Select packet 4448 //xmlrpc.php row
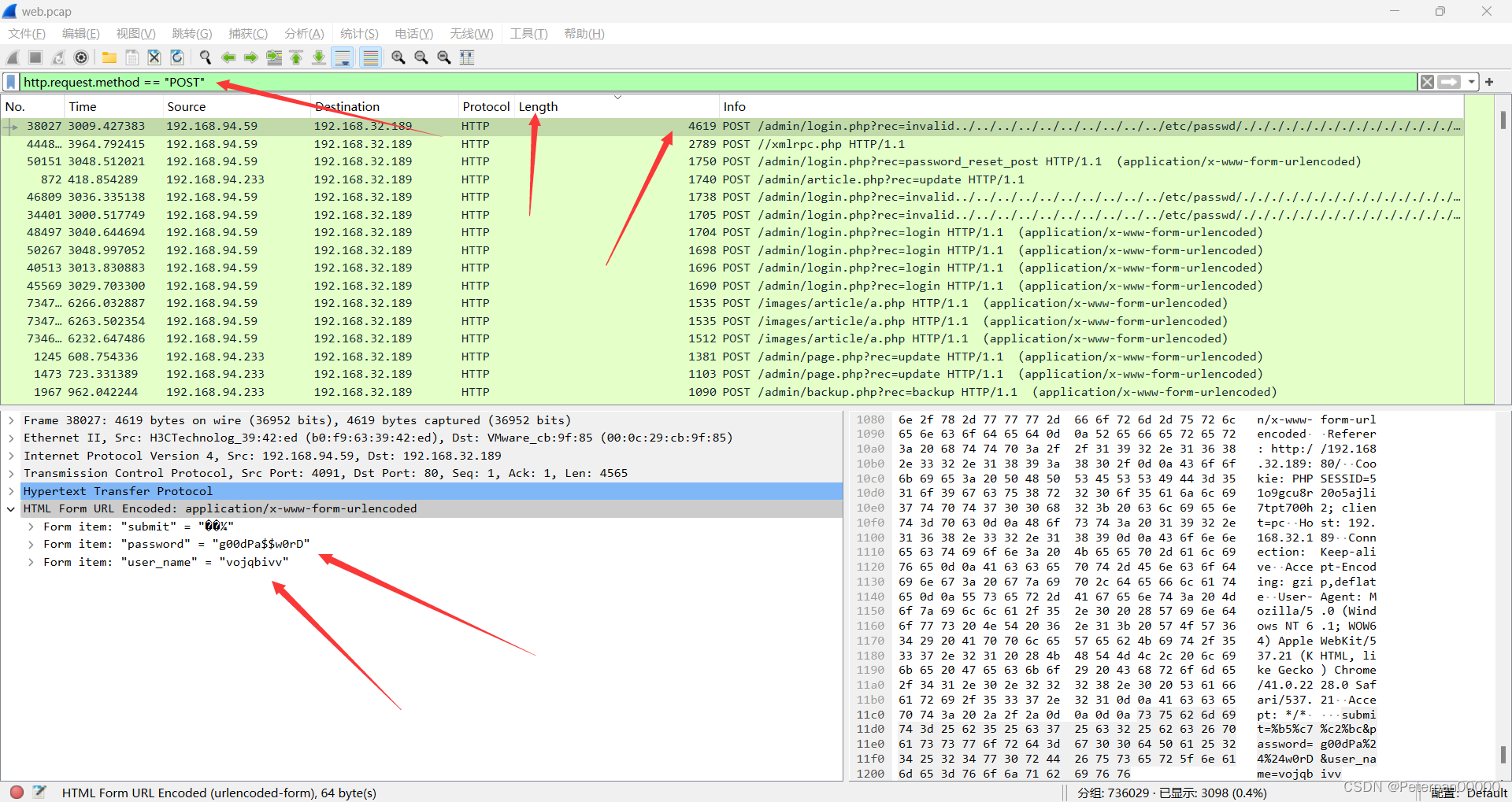 click(732, 144)
